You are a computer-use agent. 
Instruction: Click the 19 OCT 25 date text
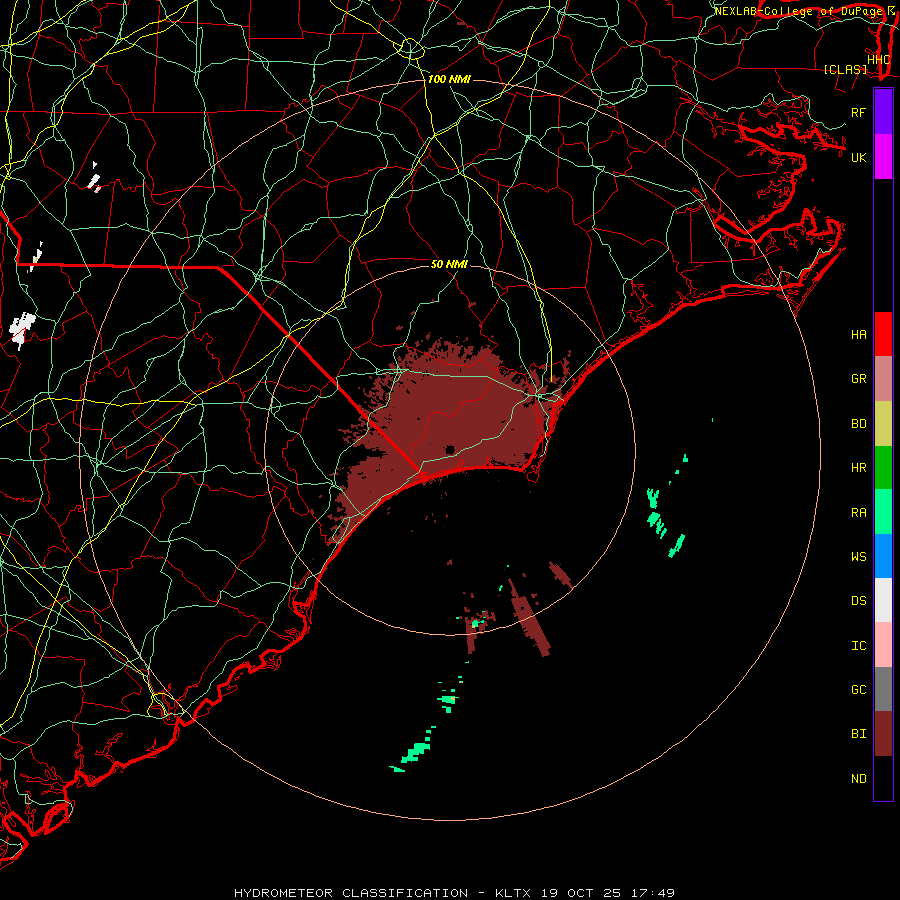click(581, 893)
